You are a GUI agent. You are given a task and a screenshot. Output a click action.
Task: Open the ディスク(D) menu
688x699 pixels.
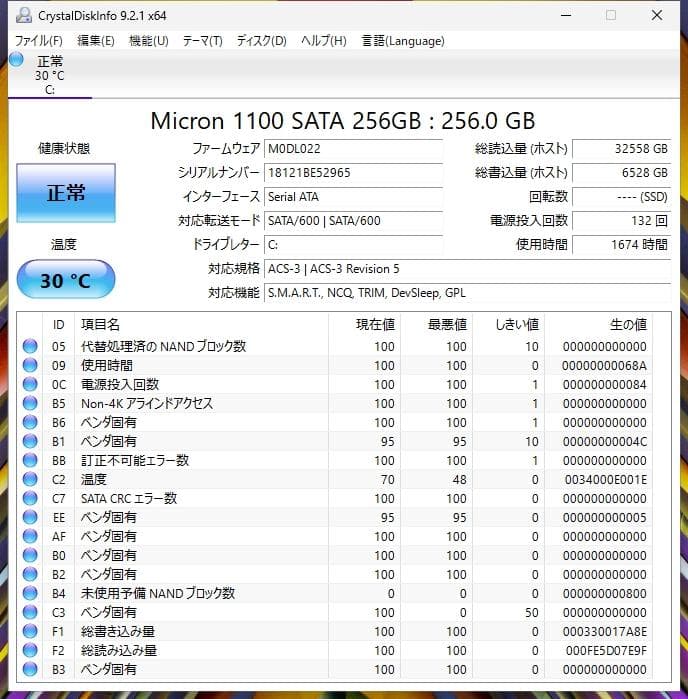(x=261, y=41)
